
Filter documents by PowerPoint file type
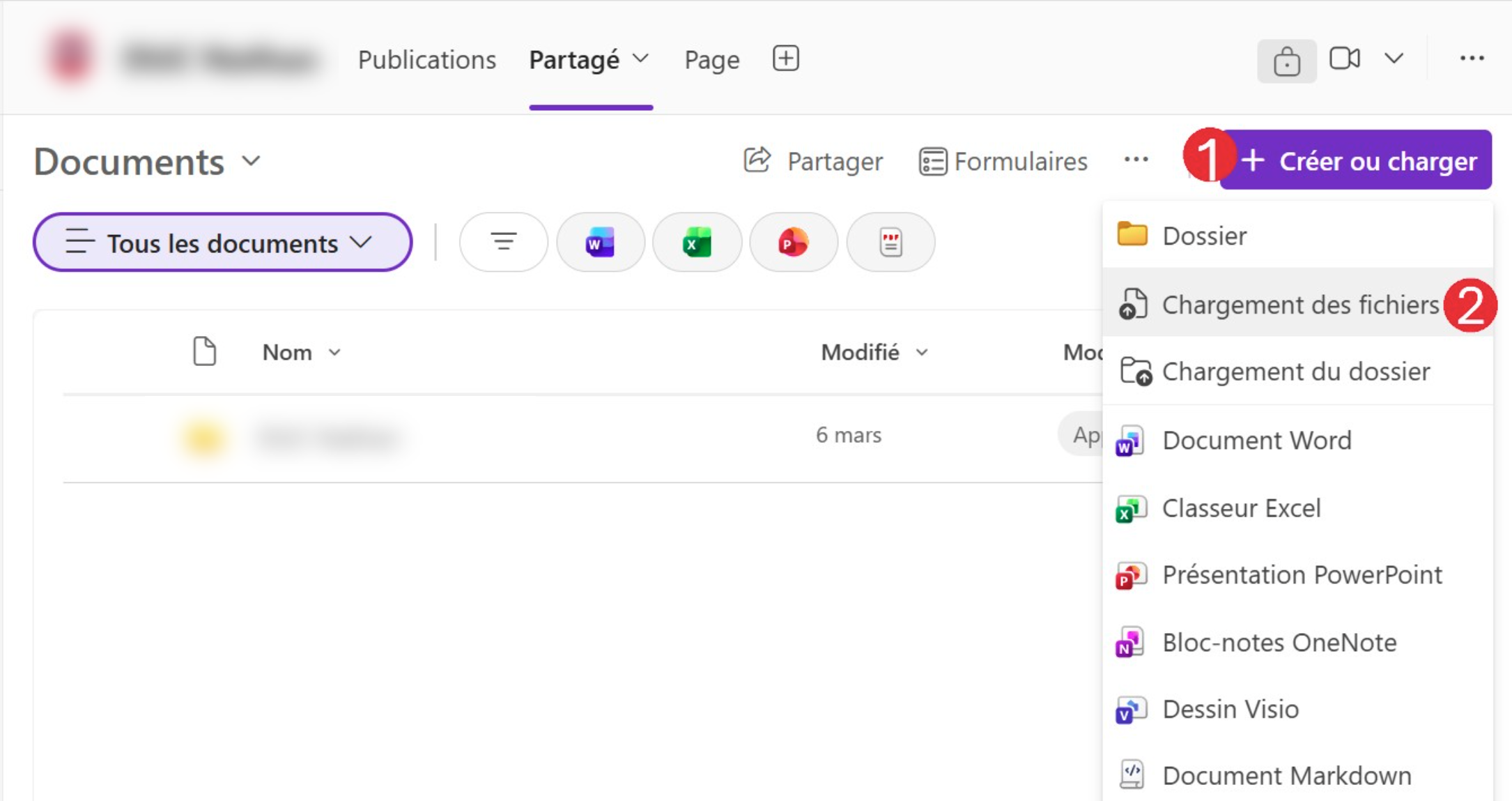coord(794,243)
